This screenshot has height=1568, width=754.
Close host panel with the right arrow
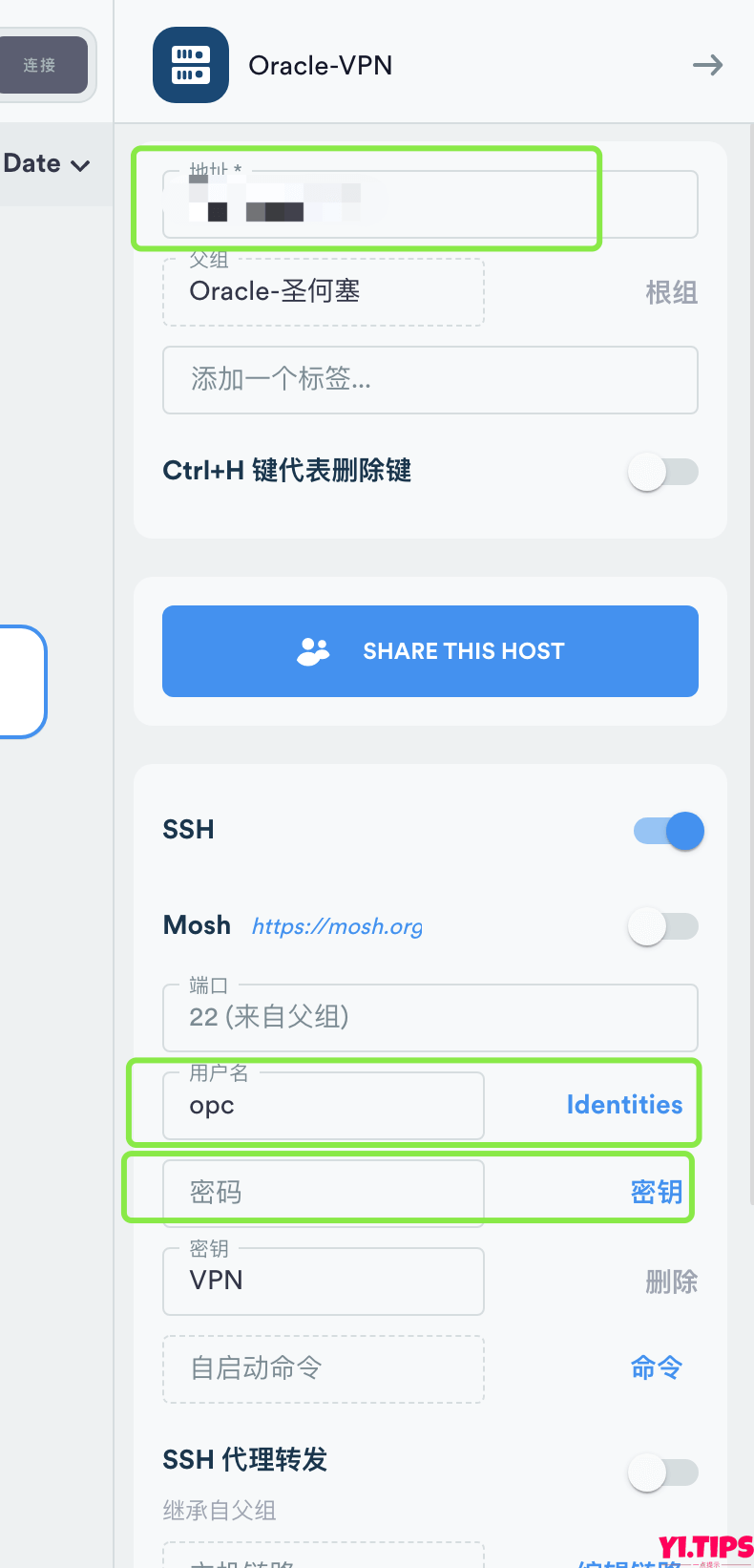pos(707,65)
